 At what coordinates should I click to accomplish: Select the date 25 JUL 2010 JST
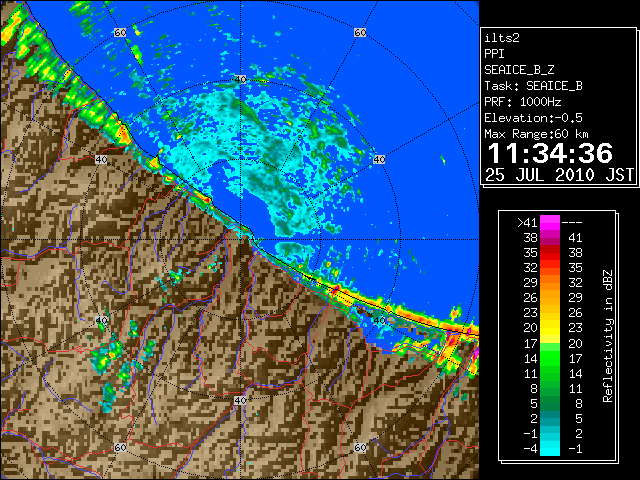559,175
